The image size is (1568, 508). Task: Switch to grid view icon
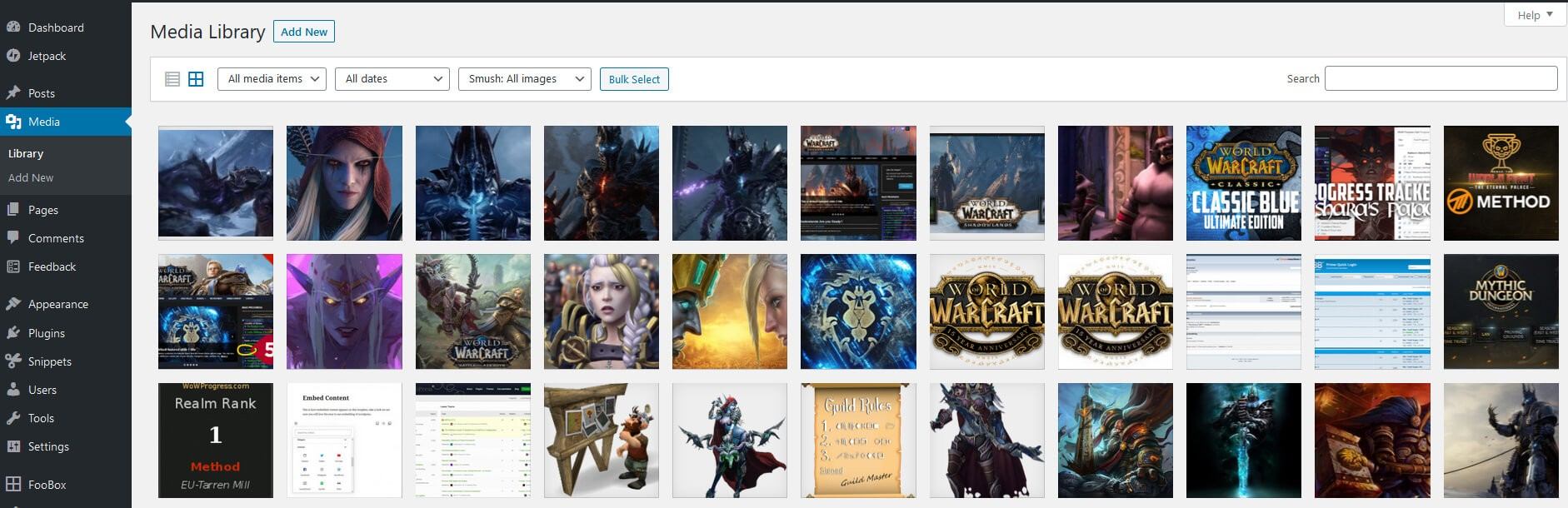pyautogui.click(x=196, y=79)
